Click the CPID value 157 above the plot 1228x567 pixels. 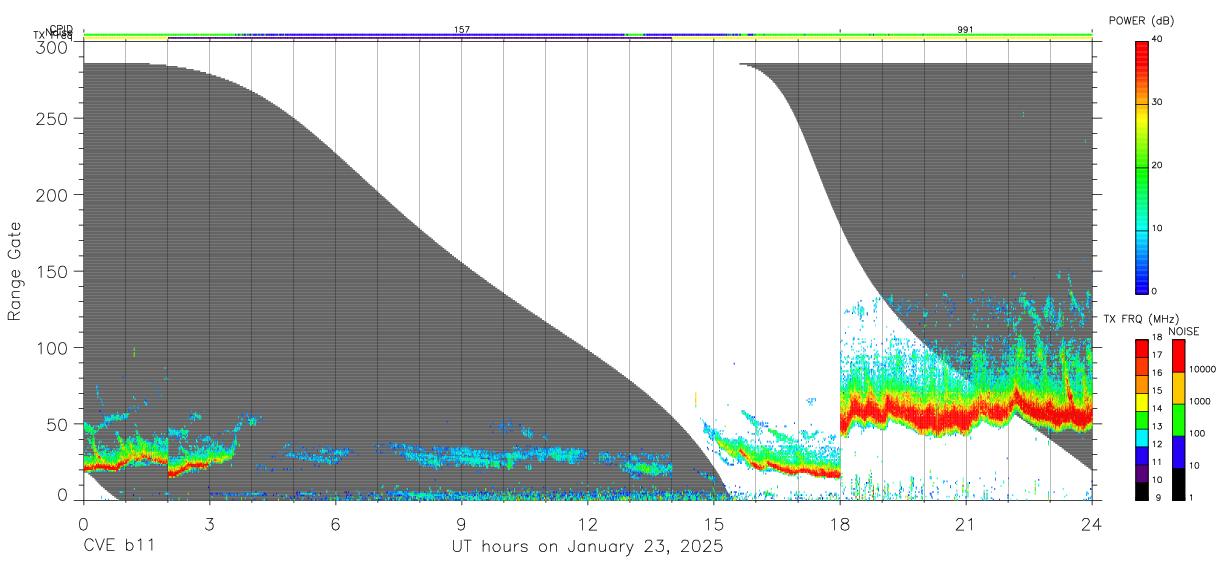pos(462,30)
